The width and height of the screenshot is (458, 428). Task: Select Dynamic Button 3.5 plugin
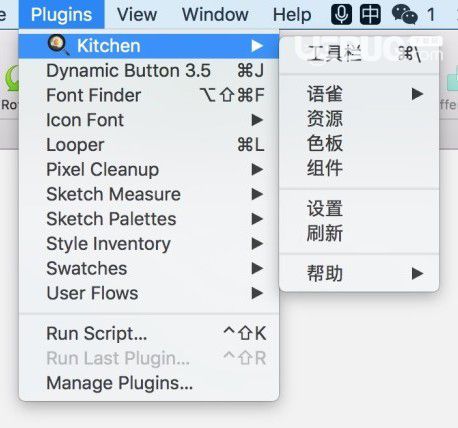tap(149, 71)
